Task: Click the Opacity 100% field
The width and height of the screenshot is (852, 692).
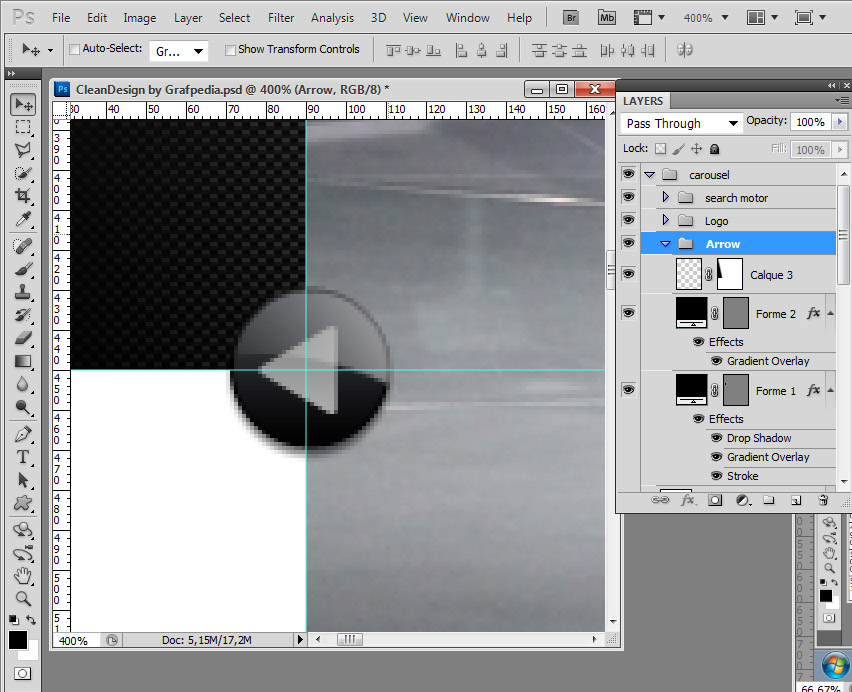Action: click(x=810, y=122)
